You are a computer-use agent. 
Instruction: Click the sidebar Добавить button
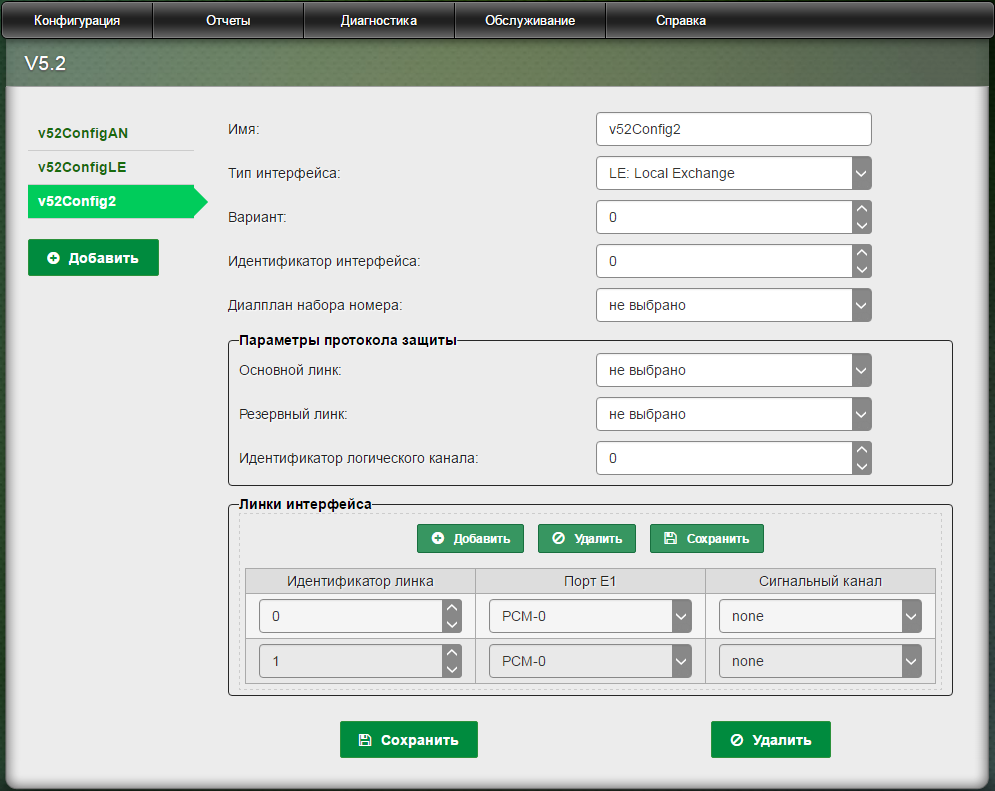pyautogui.click(x=93, y=258)
